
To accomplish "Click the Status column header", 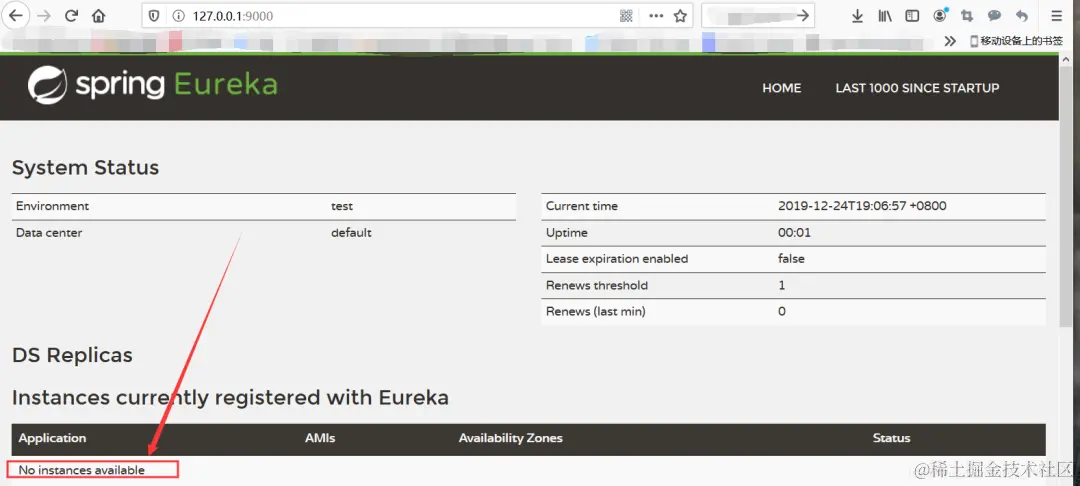I will [891, 438].
